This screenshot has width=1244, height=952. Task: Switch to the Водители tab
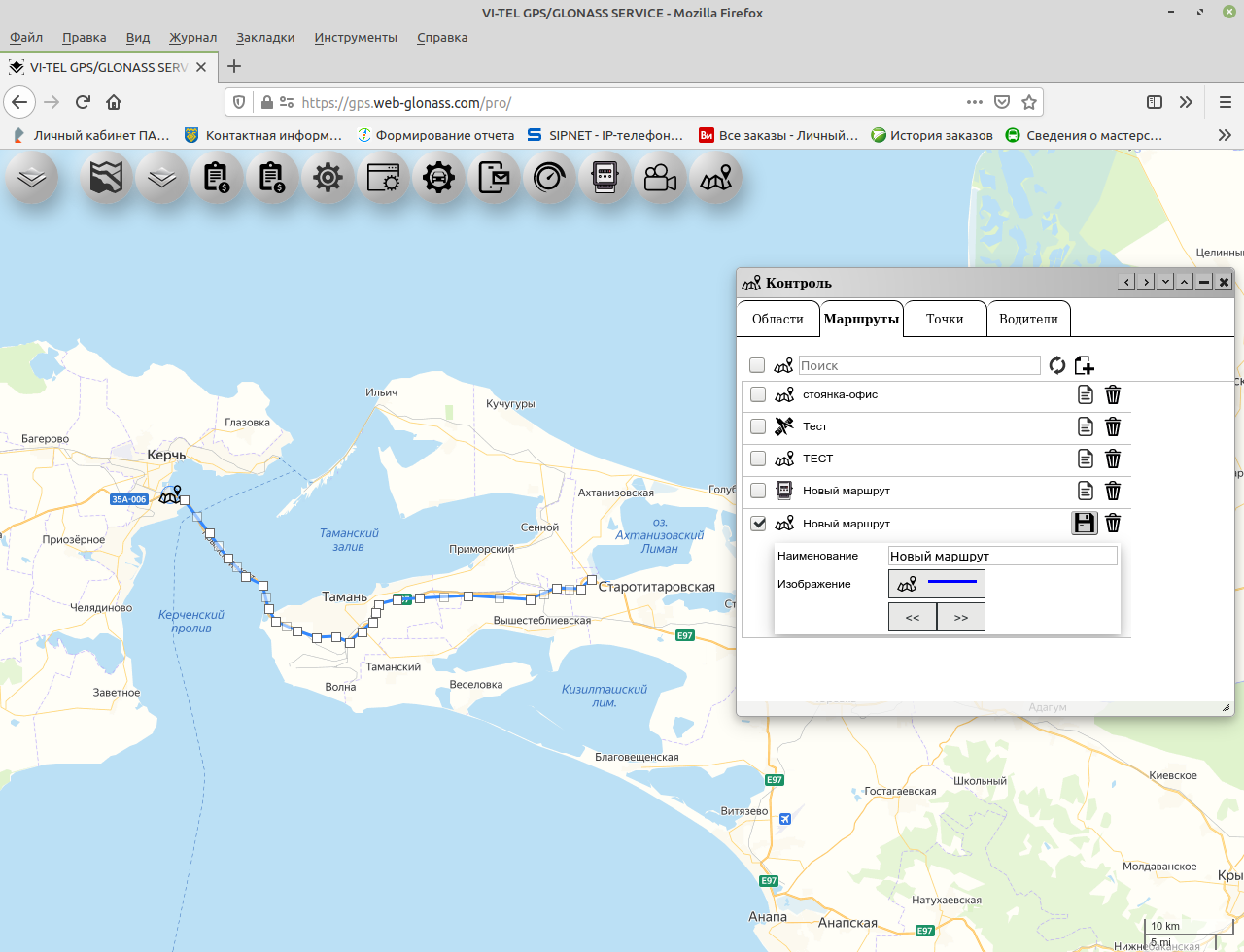tap(1028, 319)
